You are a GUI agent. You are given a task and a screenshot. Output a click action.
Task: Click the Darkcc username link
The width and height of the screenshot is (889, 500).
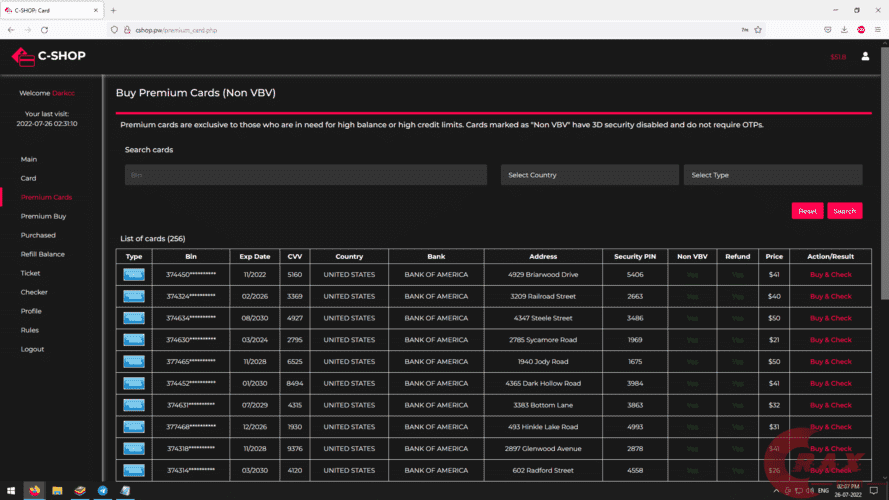click(64, 93)
